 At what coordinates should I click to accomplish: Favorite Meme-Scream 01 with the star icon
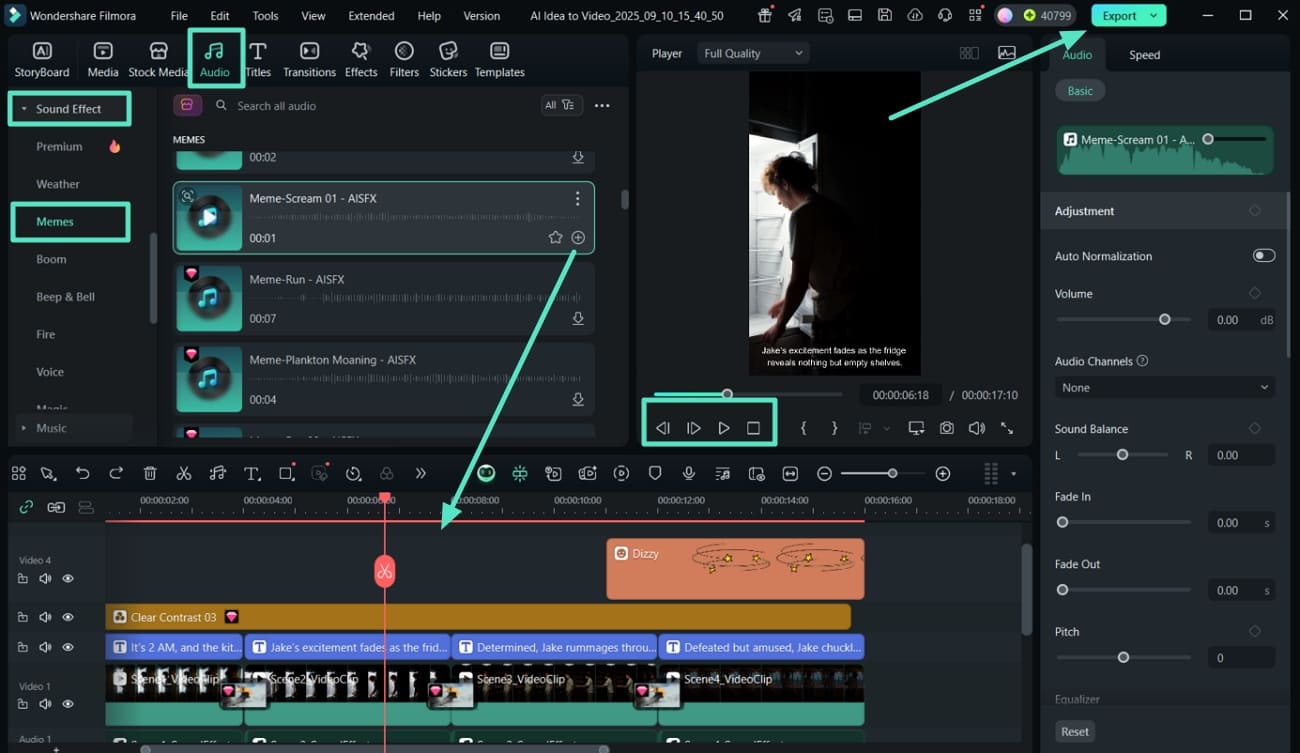point(555,238)
